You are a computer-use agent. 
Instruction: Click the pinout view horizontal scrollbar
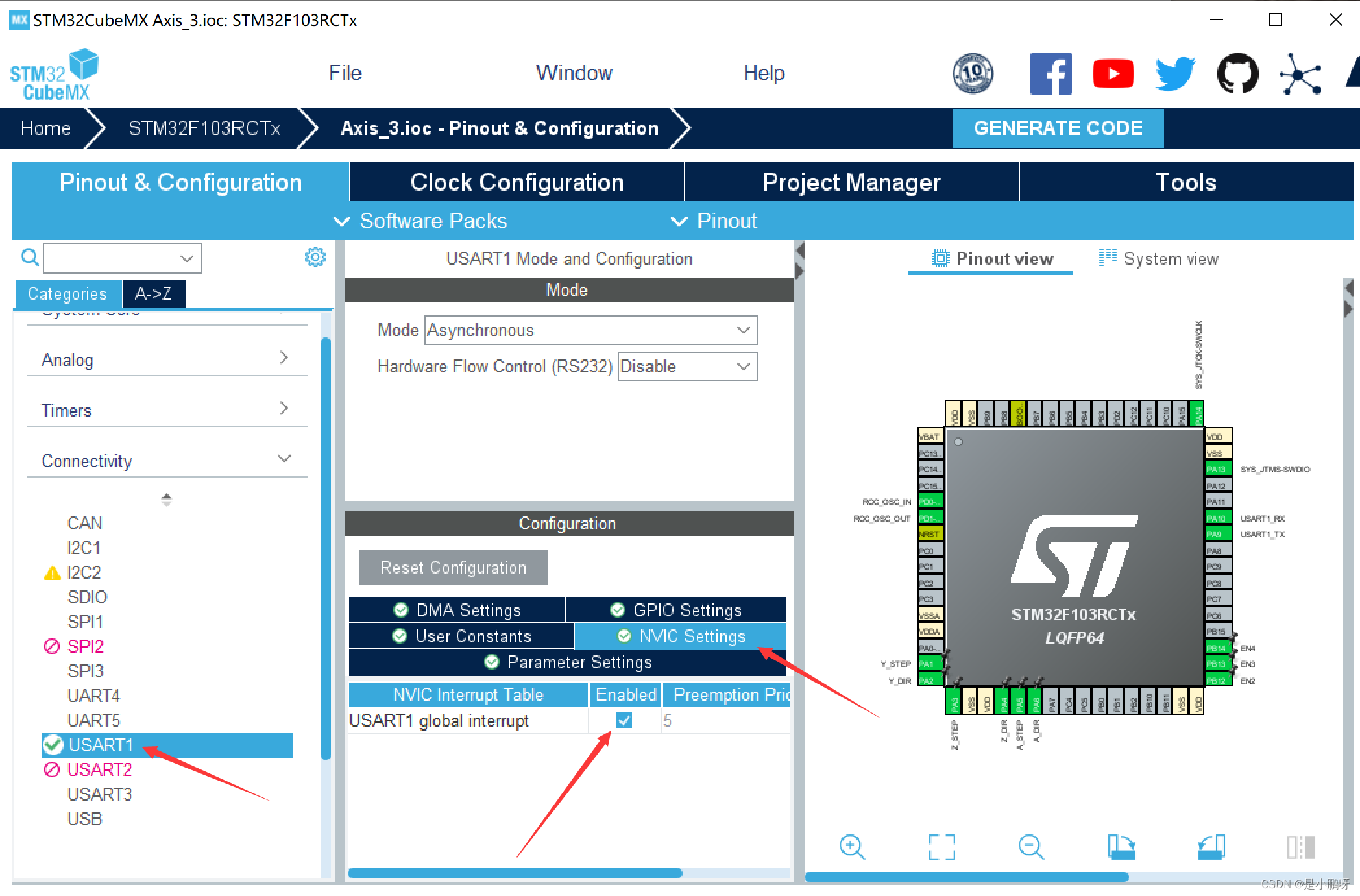point(967,877)
